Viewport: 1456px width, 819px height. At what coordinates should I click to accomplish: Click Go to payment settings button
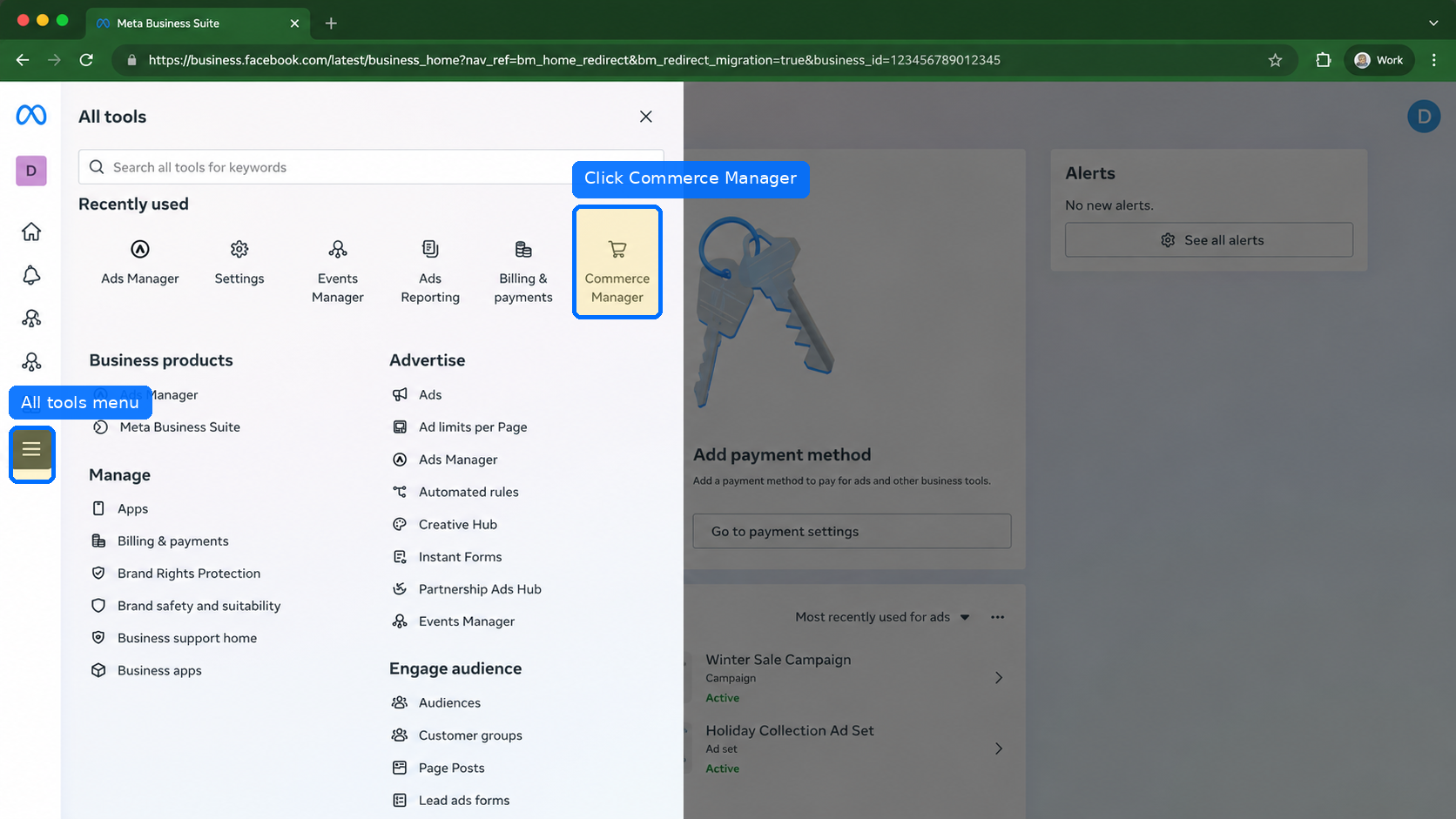coord(852,531)
